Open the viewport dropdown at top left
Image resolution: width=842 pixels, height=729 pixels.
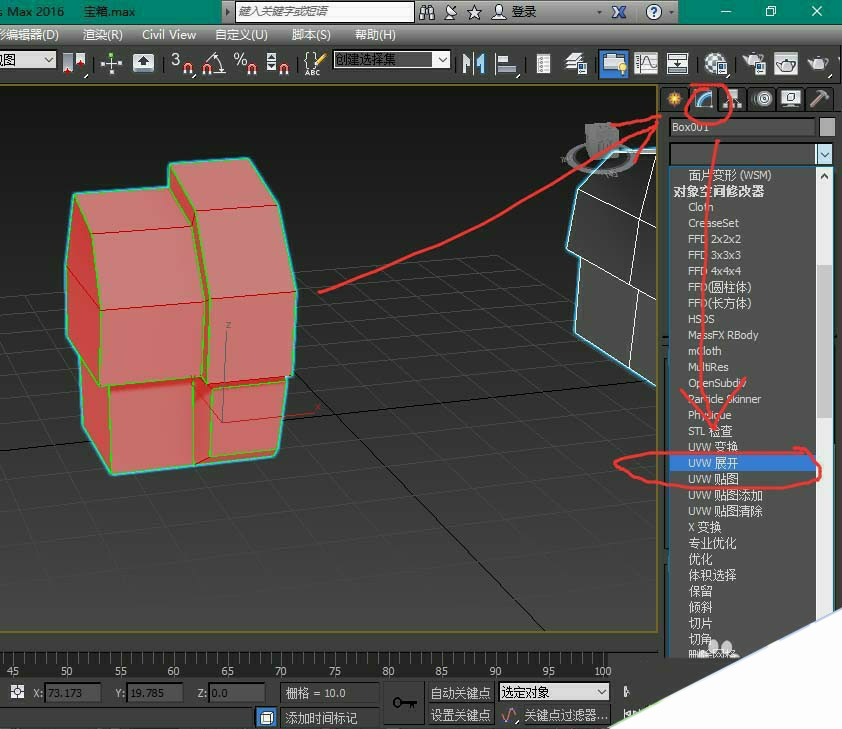pos(30,61)
